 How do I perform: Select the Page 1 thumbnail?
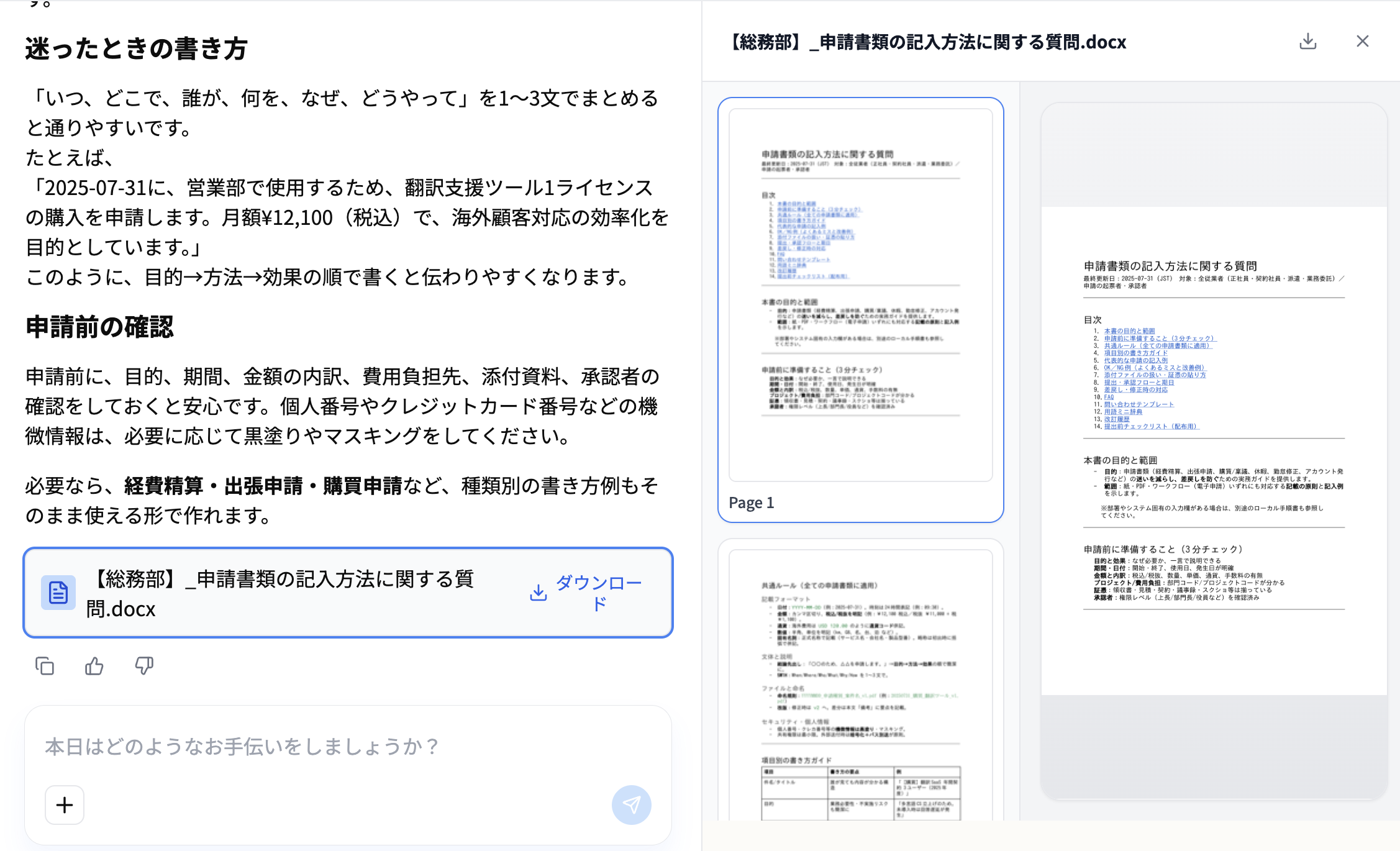point(860,309)
